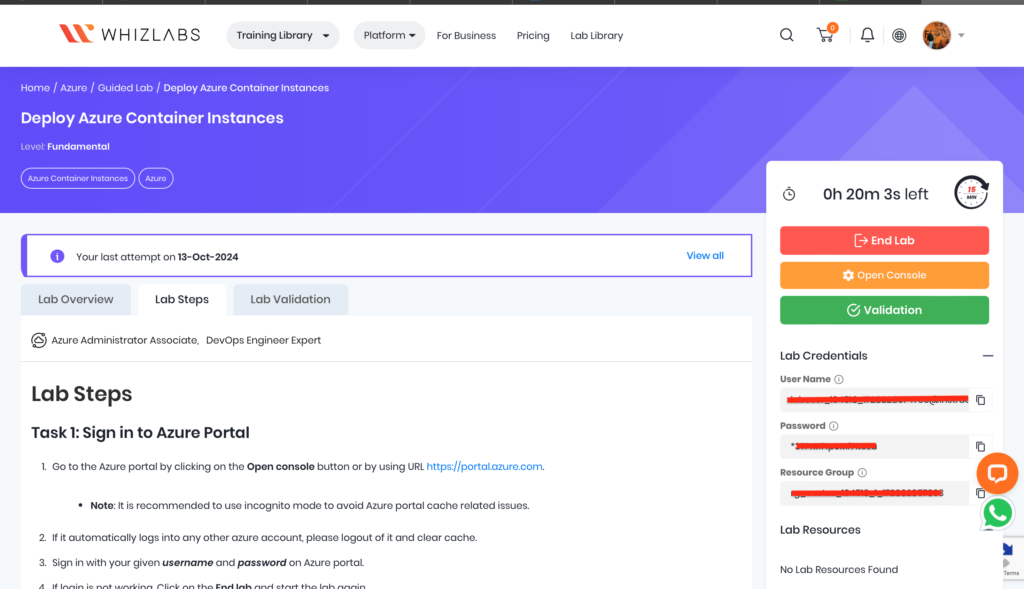The width and height of the screenshot is (1024, 589).
Task: Click Task 1: Sign in to Azure Portal heading
Action: click(x=140, y=432)
